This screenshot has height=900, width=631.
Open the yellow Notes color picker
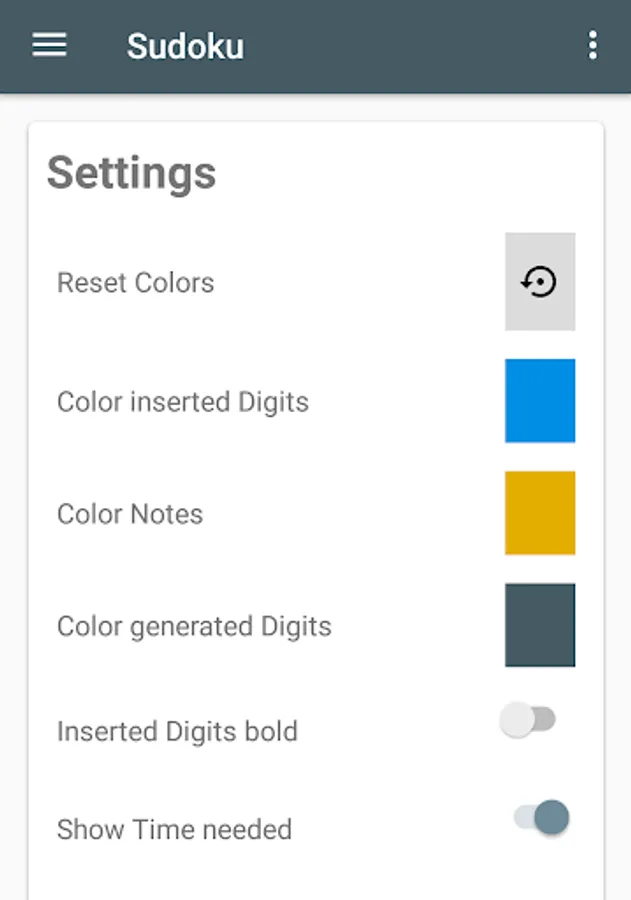[539, 513]
